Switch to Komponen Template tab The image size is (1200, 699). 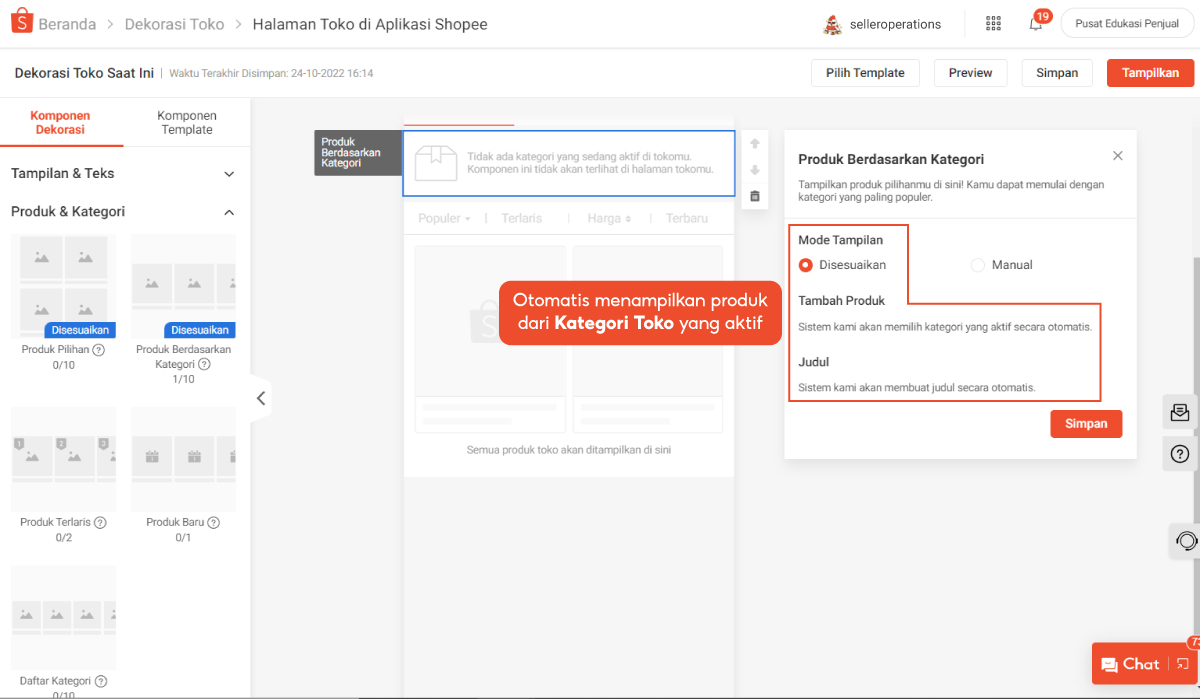187,123
